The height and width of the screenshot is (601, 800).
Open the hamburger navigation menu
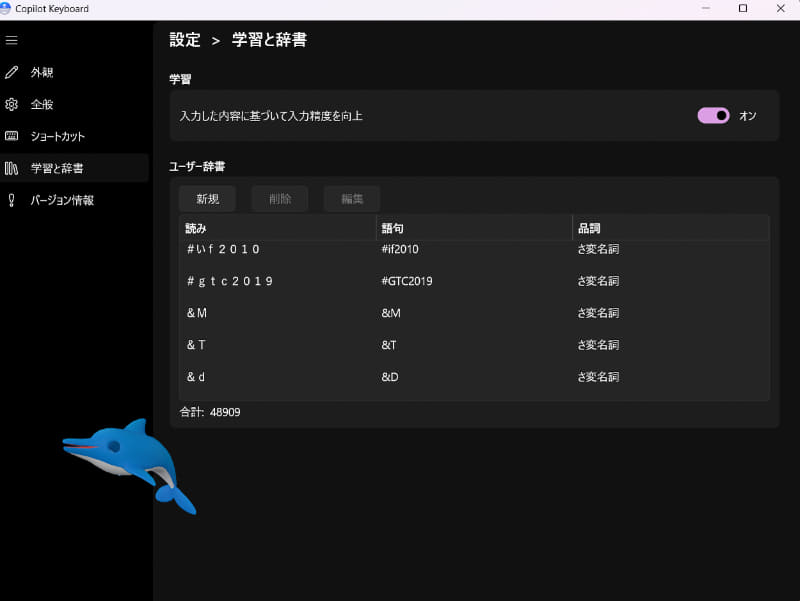[12, 40]
